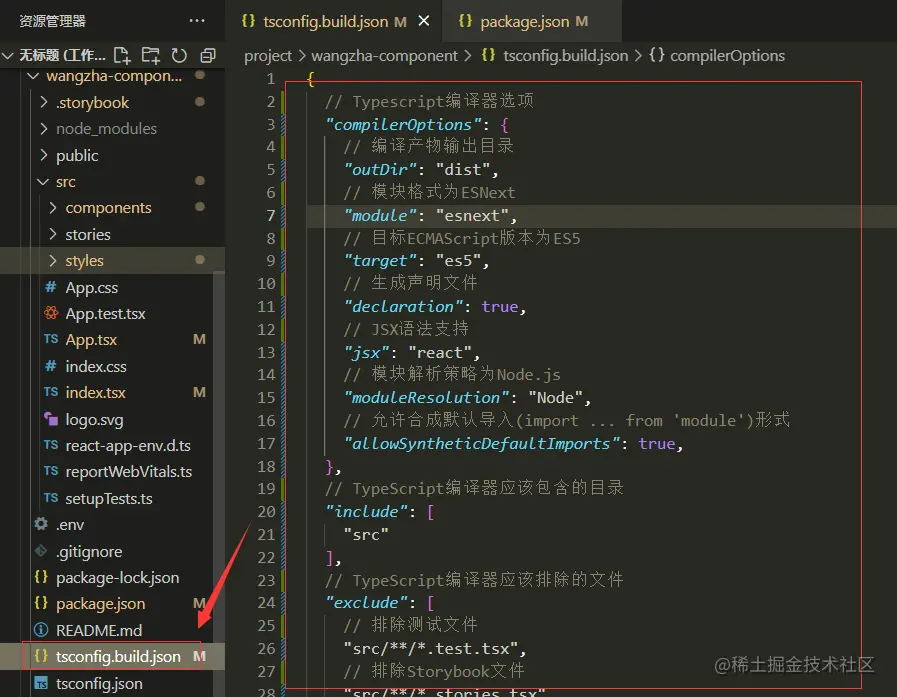Click the "Node" value on line 15
Screen dimensions: 897x697
[x=555, y=398]
